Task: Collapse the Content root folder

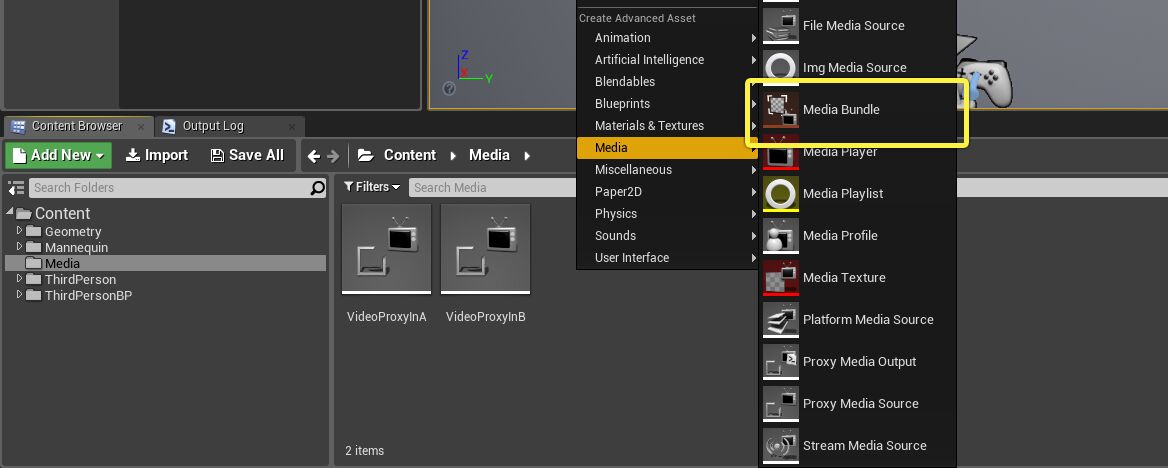Action: pos(10,212)
